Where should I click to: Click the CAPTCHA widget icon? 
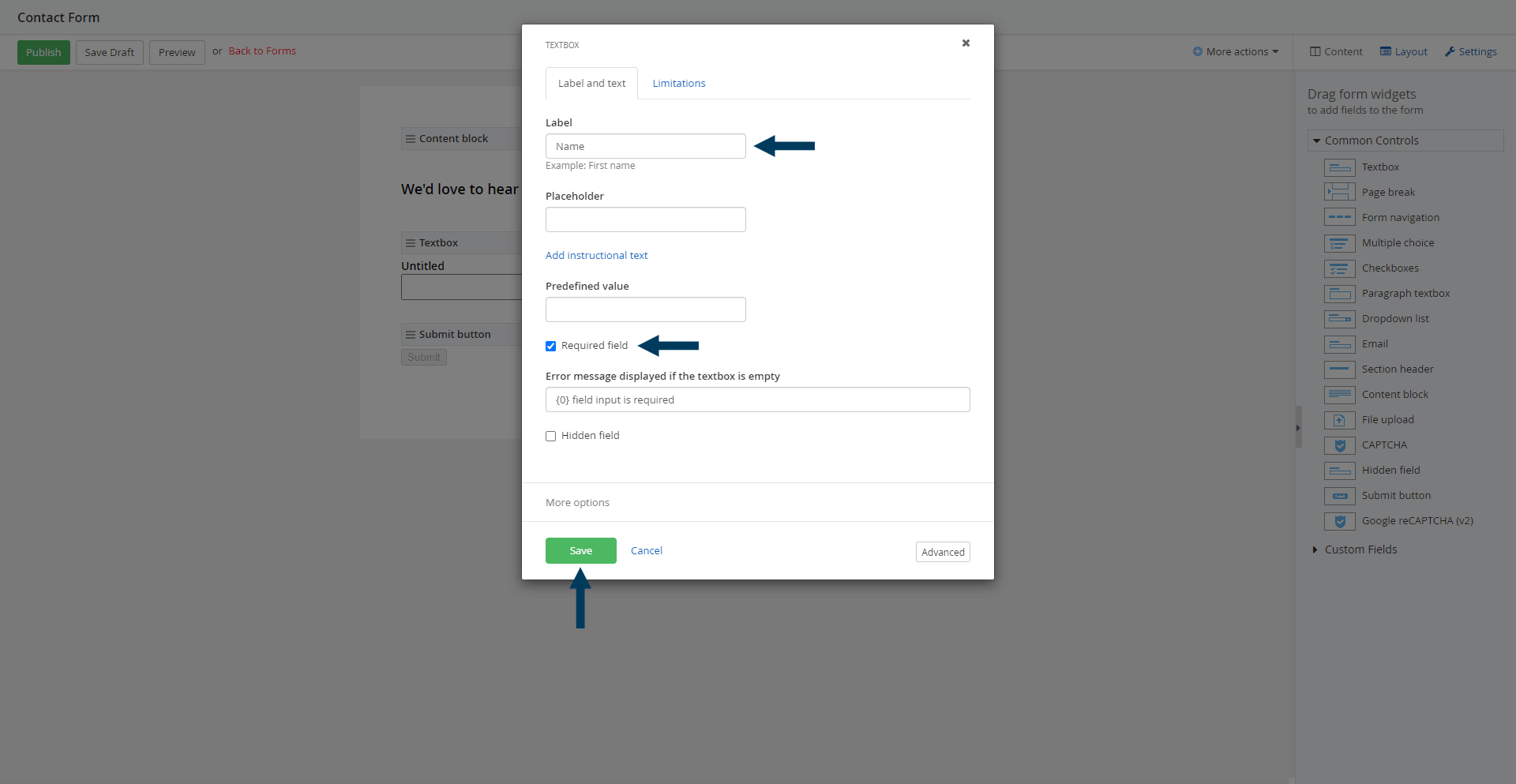click(x=1340, y=445)
